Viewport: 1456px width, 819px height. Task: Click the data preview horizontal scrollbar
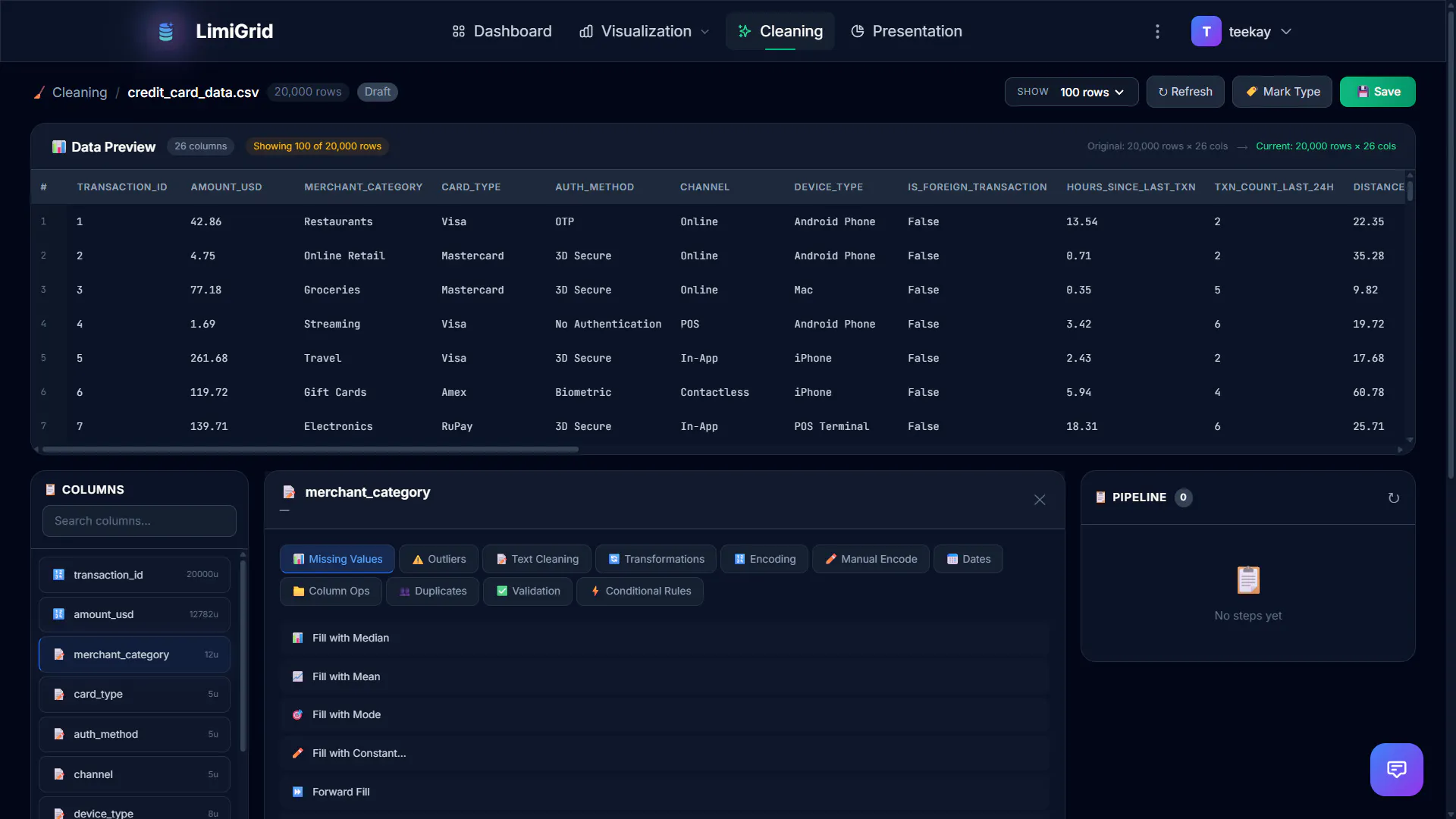pyautogui.click(x=310, y=450)
